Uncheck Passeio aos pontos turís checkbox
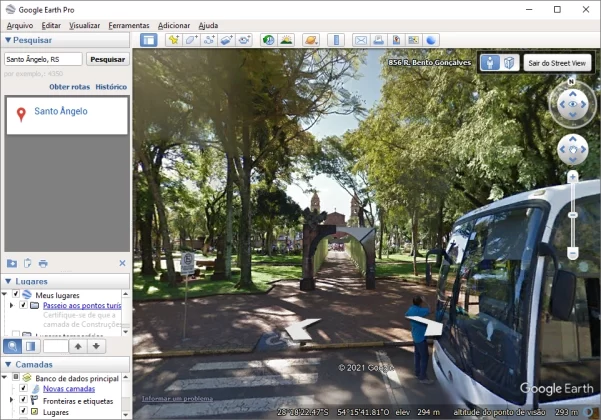The width and height of the screenshot is (601, 420). [x=23, y=305]
